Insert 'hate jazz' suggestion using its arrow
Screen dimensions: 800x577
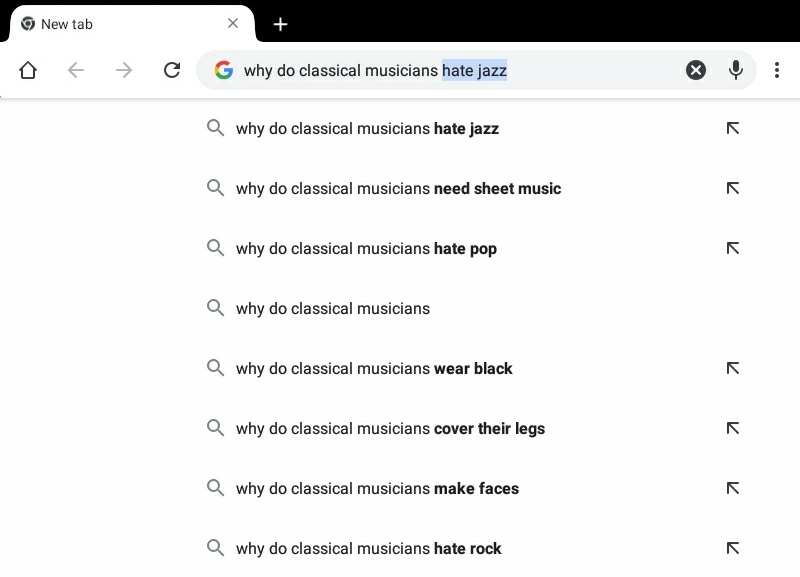click(733, 128)
